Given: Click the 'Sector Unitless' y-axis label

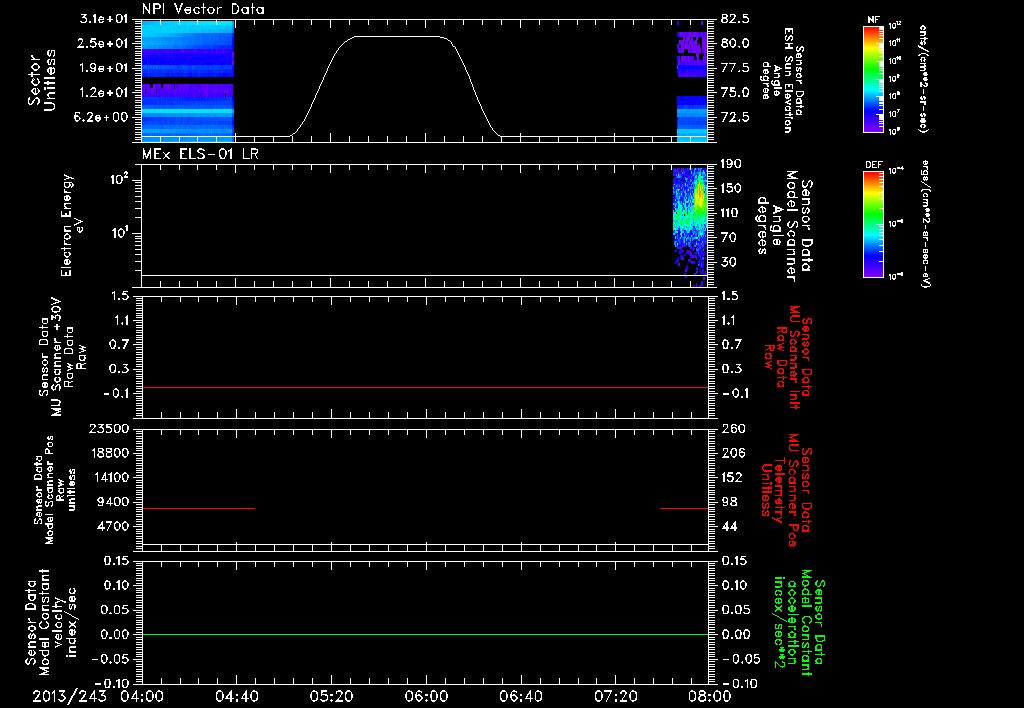Looking at the screenshot, I should pyautogui.click(x=42, y=80).
